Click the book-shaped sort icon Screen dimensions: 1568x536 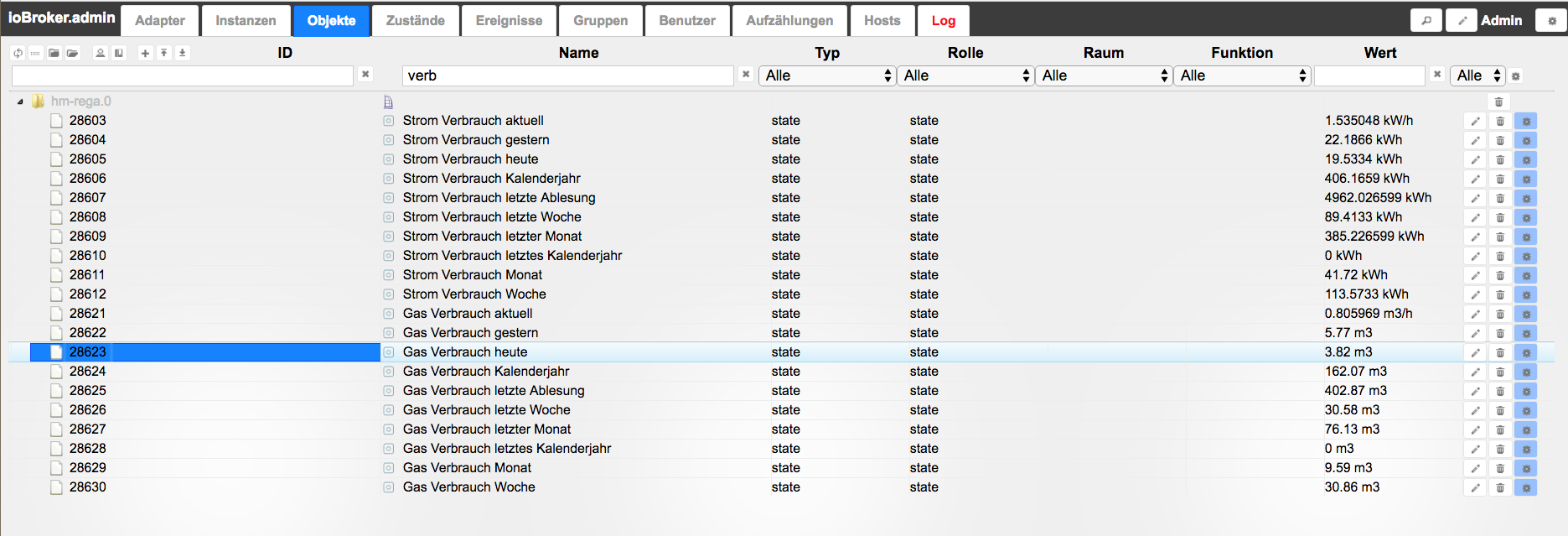pyautogui.click(x=119, y=53)
